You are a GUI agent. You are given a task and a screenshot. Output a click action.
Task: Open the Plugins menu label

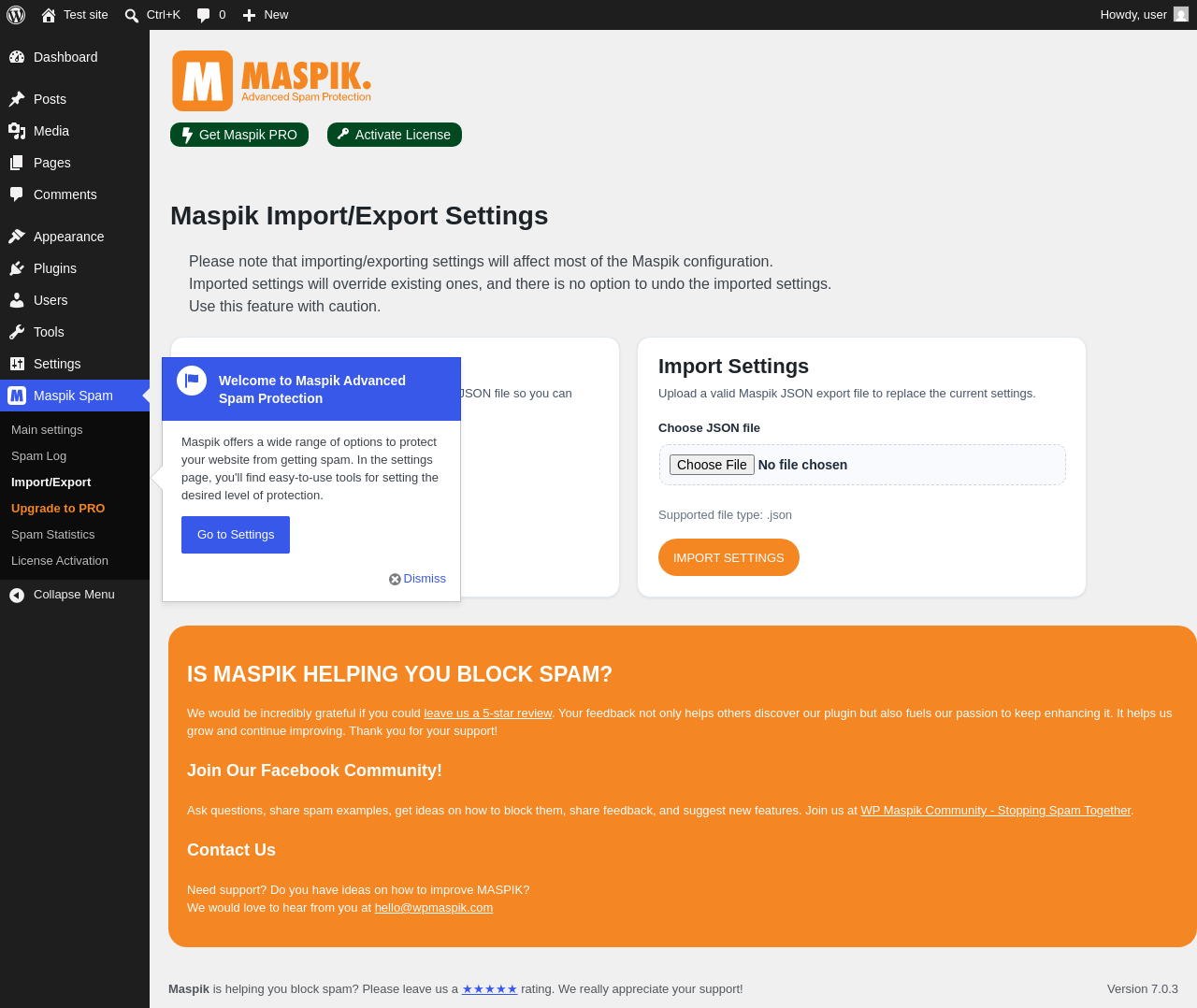pyautogui.click(x=55, y=268)
